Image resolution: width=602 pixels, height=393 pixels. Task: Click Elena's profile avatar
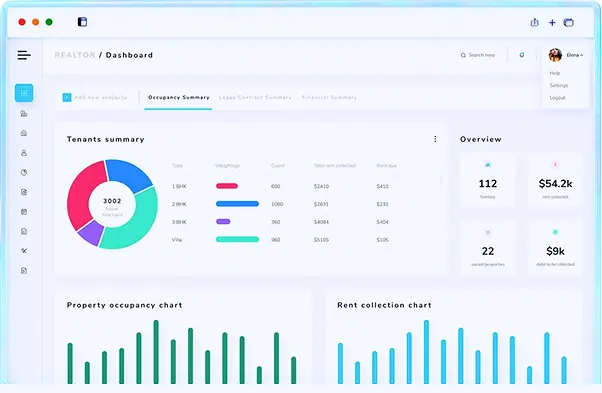pyautogui.click(x=555, y=55)
